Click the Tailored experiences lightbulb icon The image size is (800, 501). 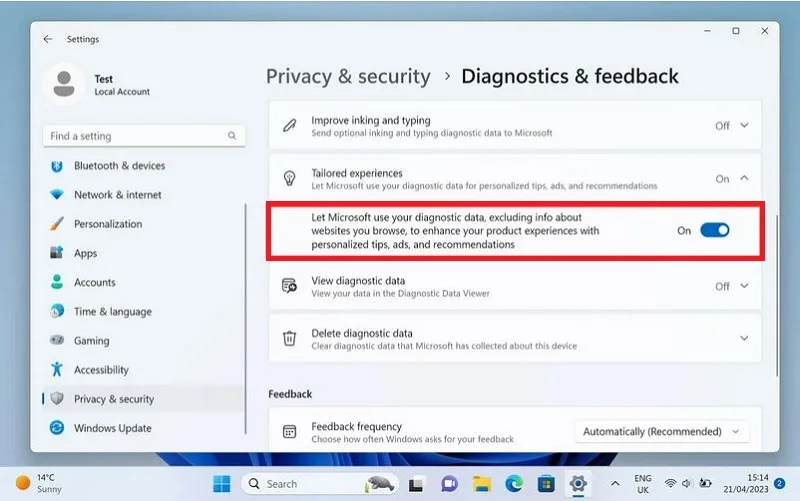pyautogui.click(x=290, y=179)
